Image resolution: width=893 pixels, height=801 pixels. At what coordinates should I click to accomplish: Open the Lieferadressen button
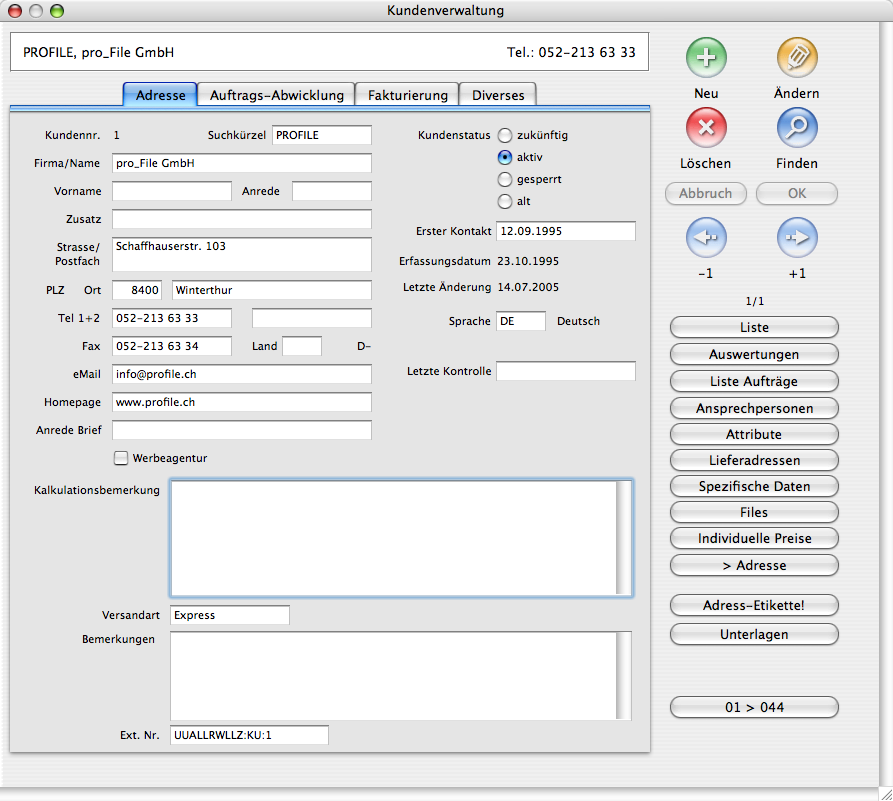click(754, 460)
